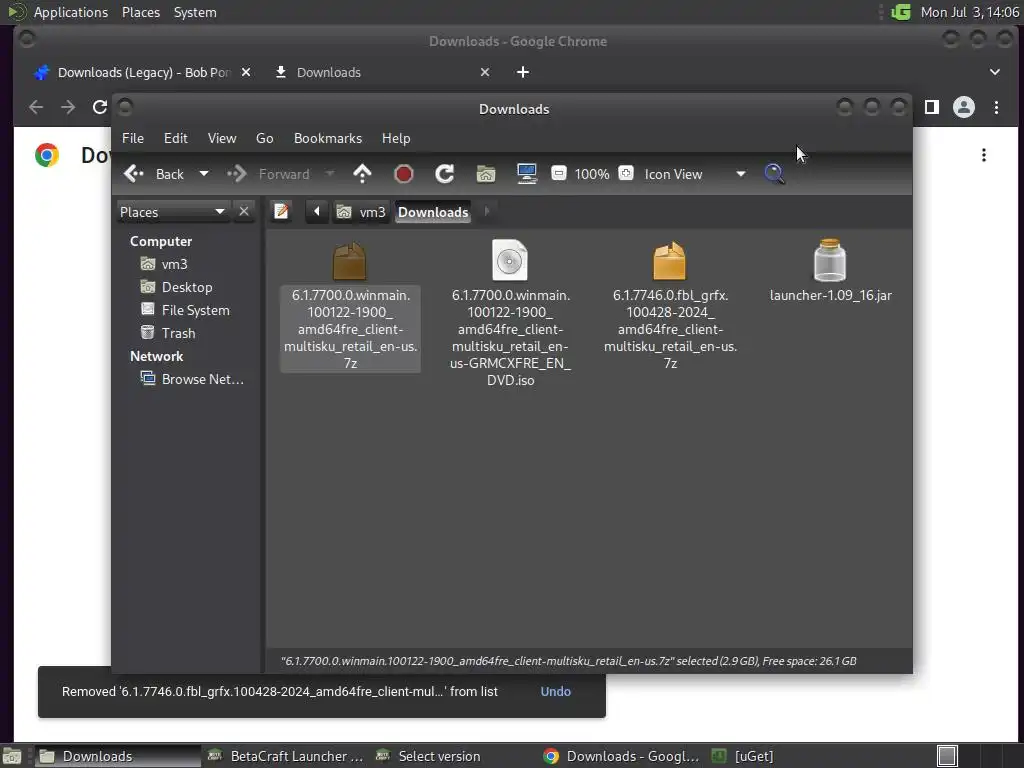
Task: Open Trash in the sidebar
Action: pyautogui.click(x=168, y=333)
